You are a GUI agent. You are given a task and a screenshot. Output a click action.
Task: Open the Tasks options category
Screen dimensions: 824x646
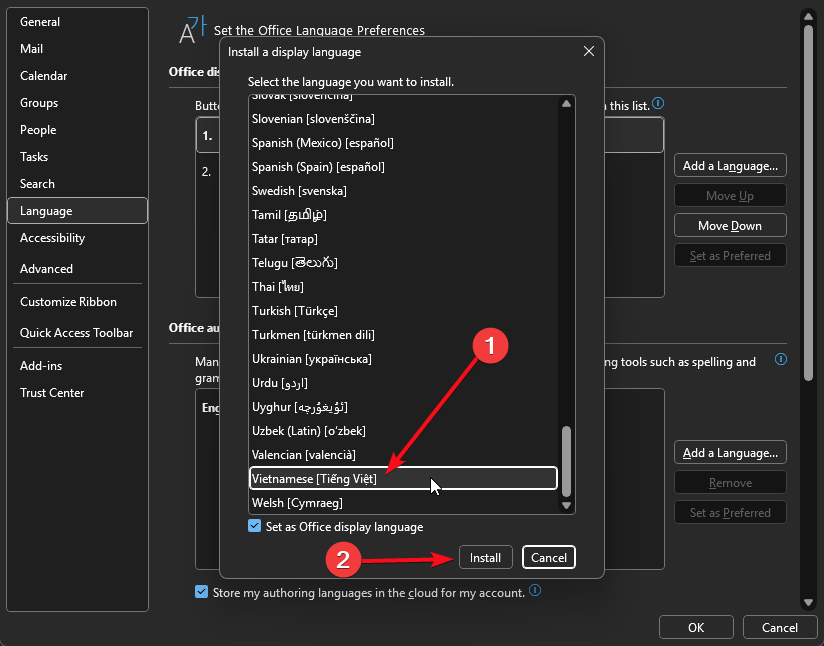(x=78, y=157)
